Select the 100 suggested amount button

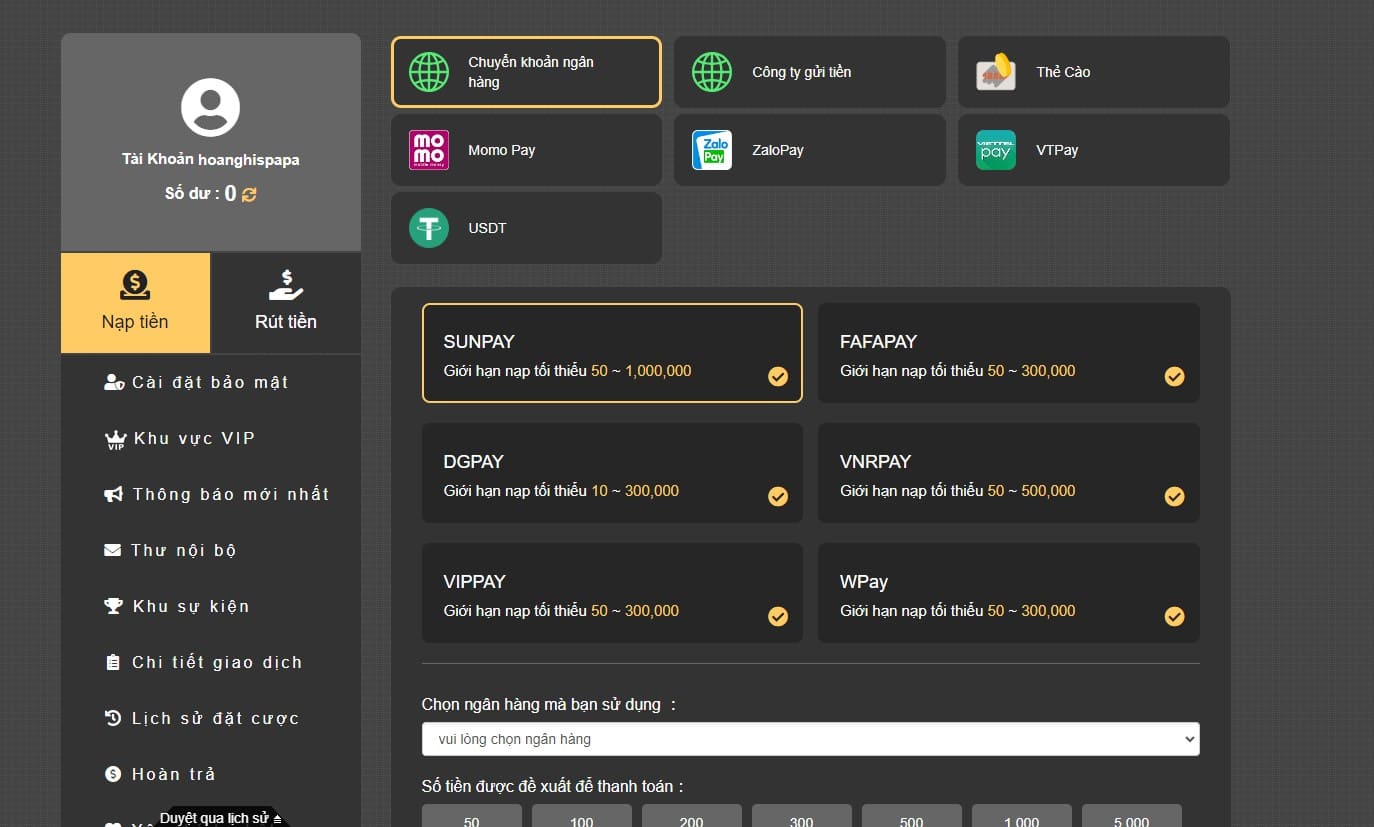[582, 816]
